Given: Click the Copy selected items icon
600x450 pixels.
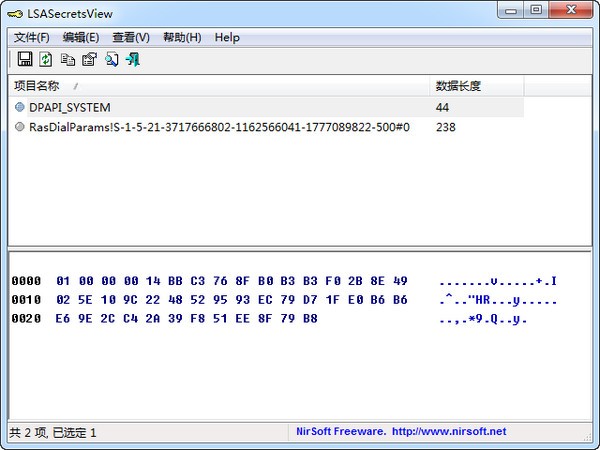Looking at the screenshot, I should coord(68,60).
